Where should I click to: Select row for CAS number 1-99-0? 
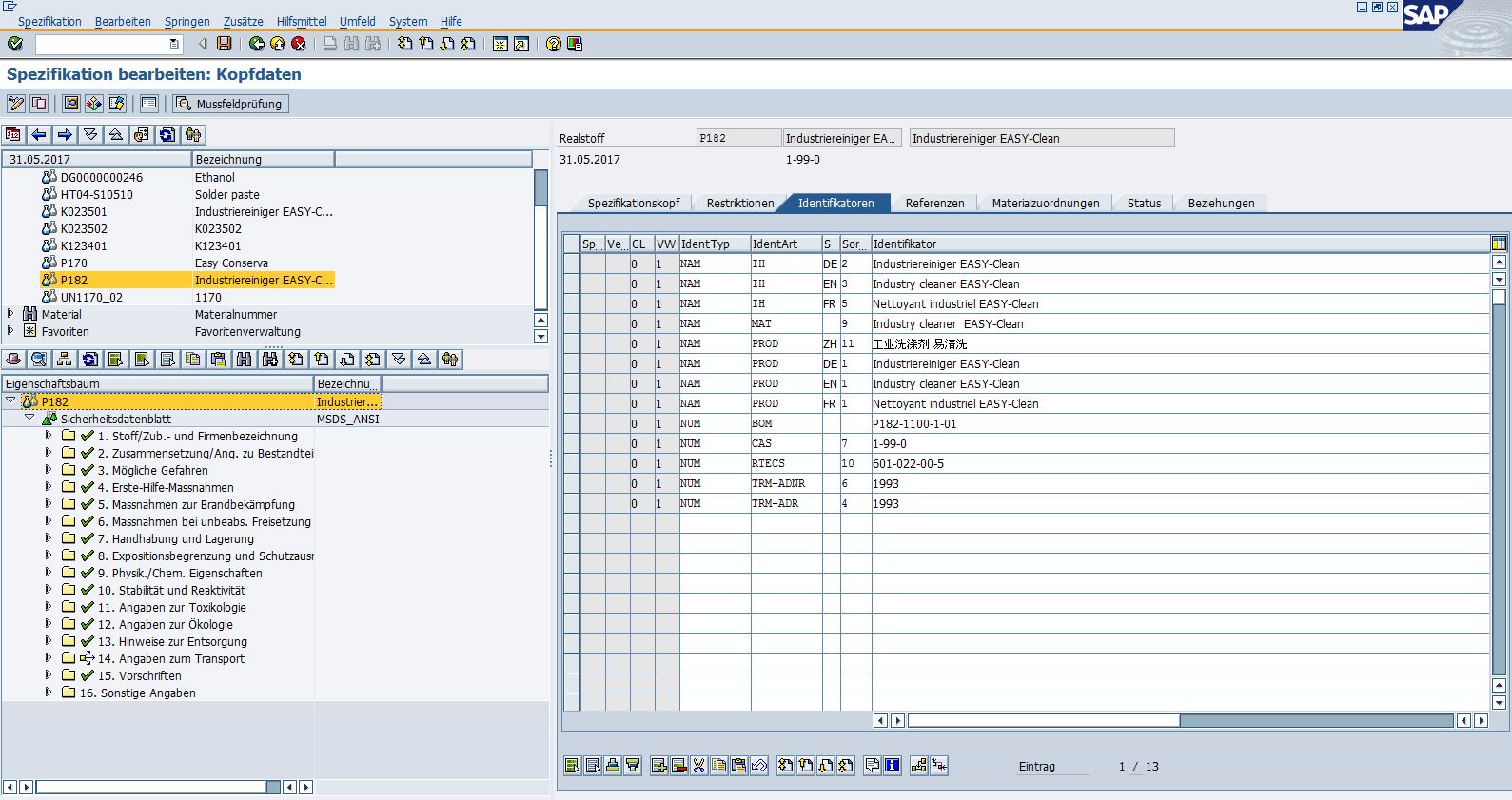pos(571,444)
